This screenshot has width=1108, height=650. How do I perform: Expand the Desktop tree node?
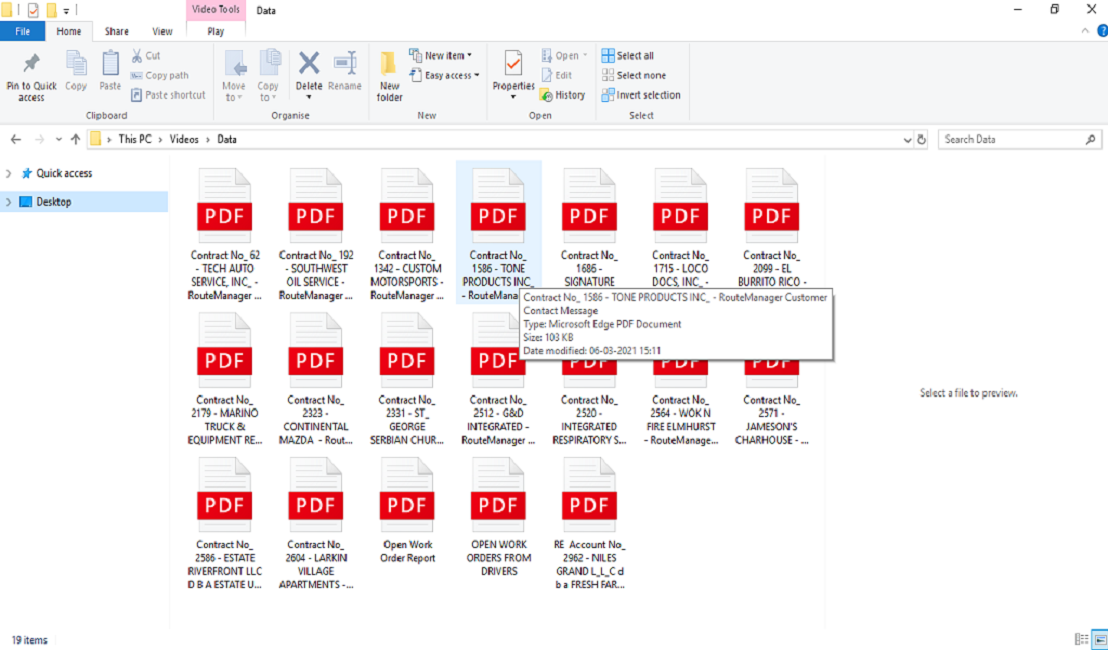[x=8, y=201]
